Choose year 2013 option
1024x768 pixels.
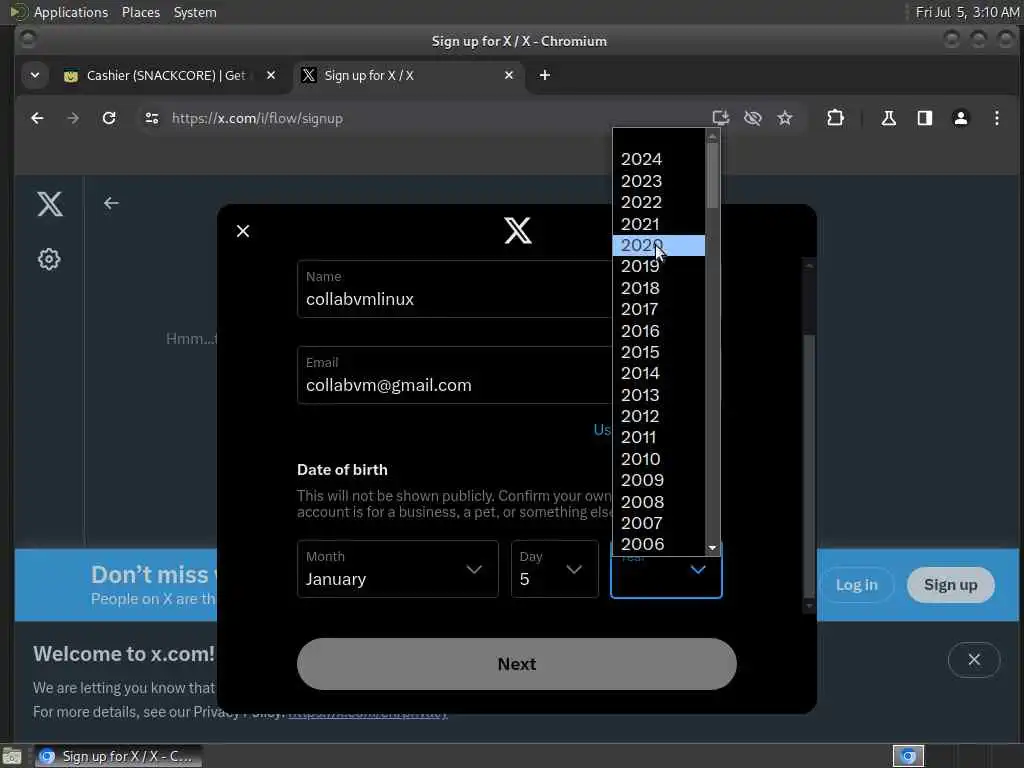pyautogui.click(x=658, y=395)
